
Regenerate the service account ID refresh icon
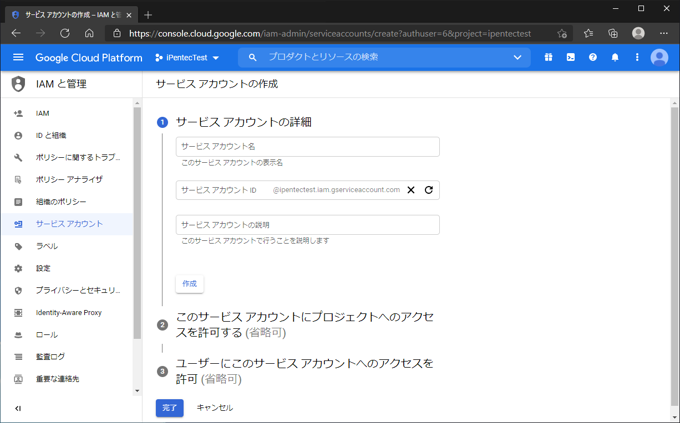coord(428,190)
